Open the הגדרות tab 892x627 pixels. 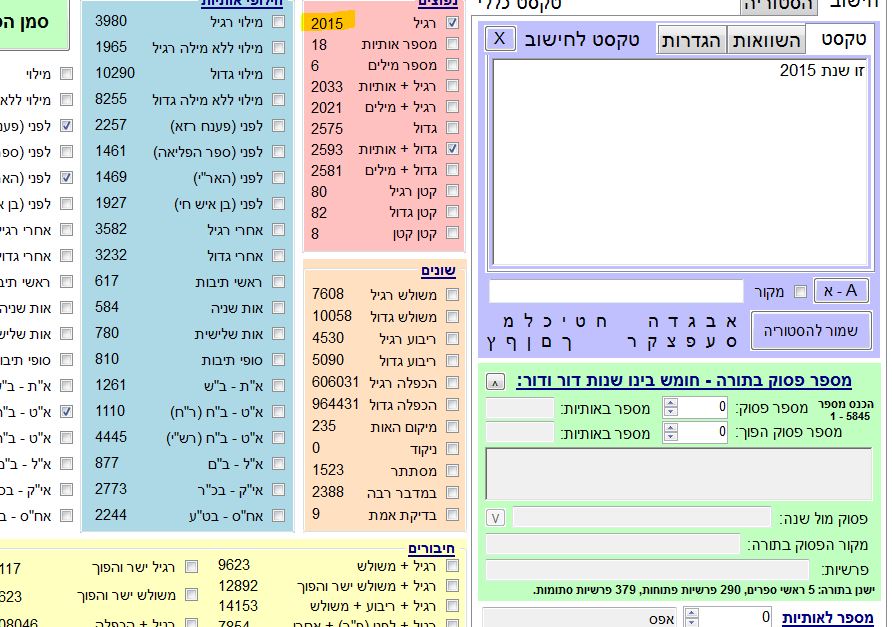pos(692,40)
